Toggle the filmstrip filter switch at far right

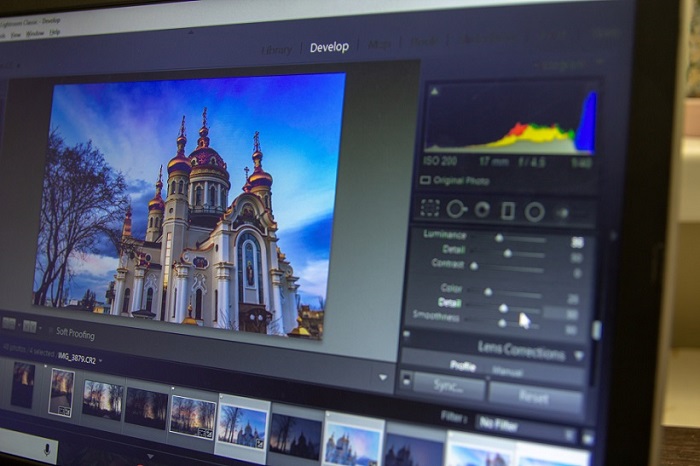coord(588,437)
